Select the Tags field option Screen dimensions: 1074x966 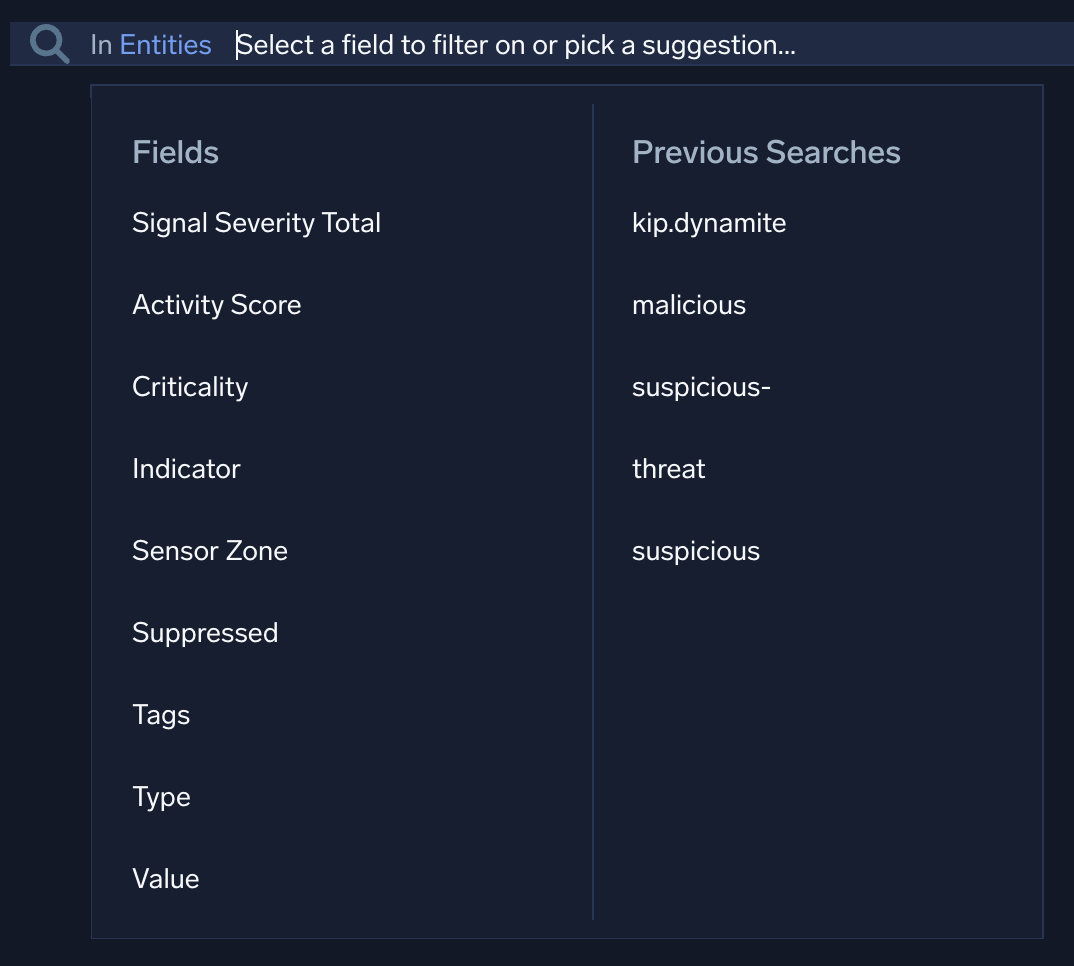(x=161, y=714)
